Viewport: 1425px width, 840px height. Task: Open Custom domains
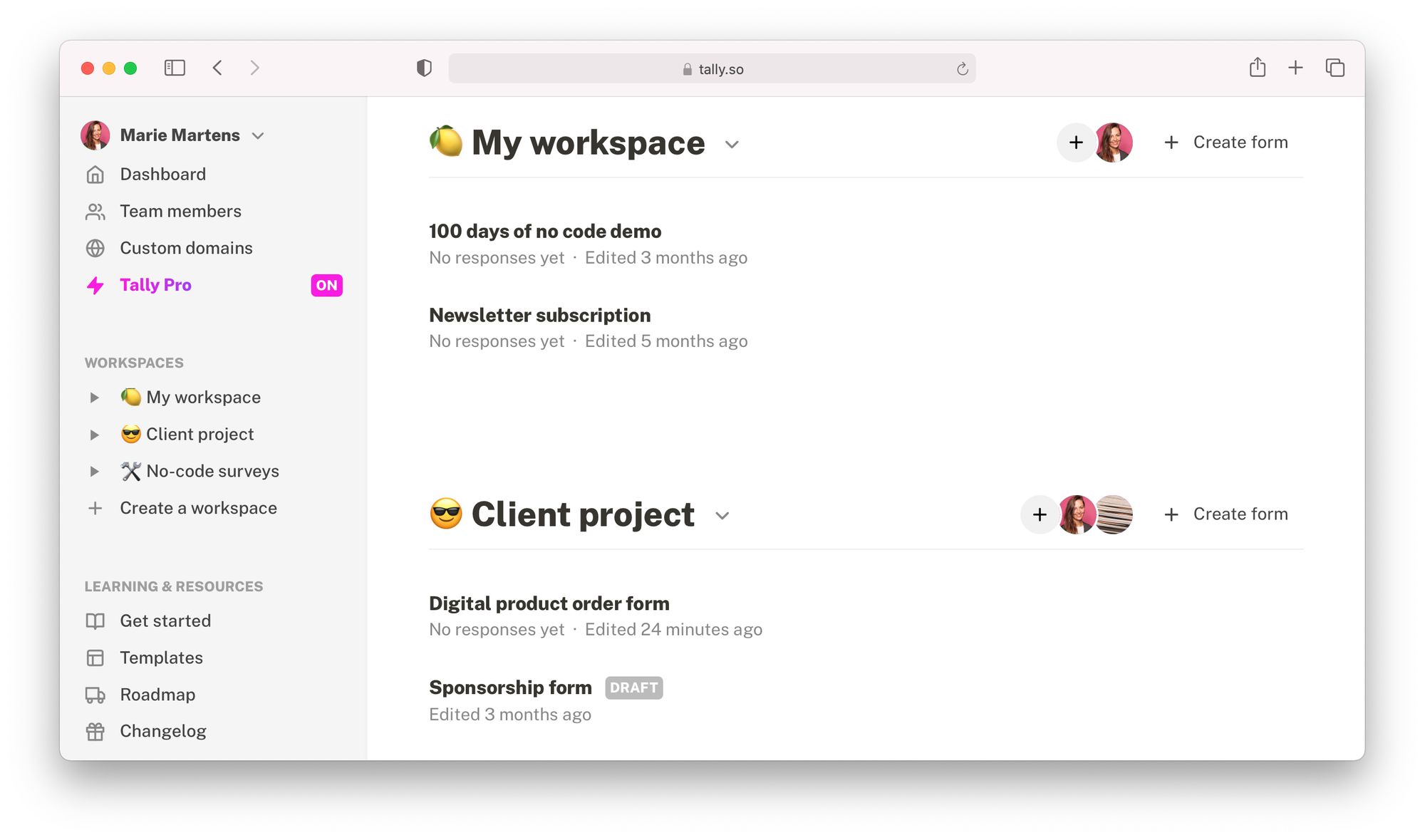186,248
